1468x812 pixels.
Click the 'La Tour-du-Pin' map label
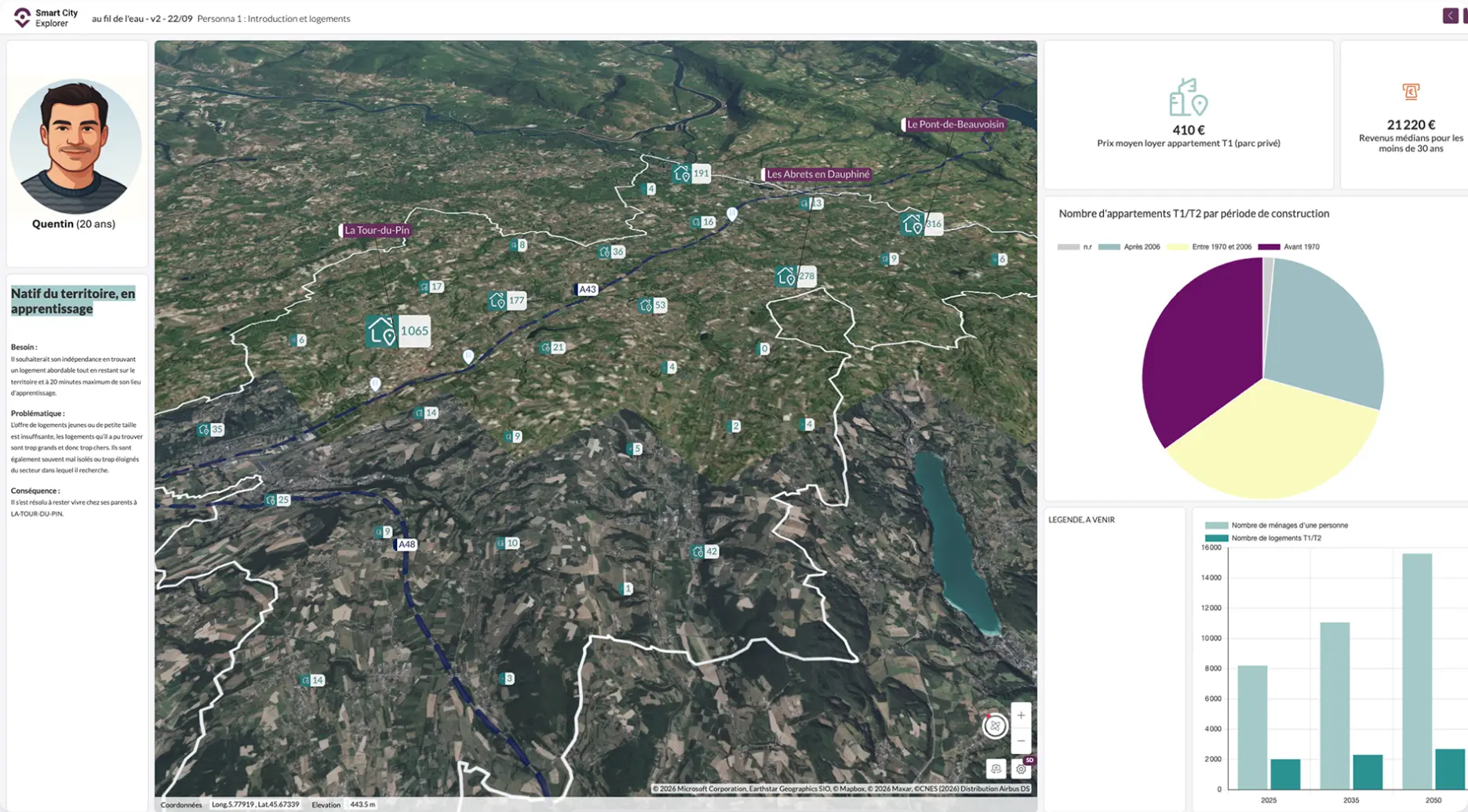pyautogui.click(x=377, y=230)
